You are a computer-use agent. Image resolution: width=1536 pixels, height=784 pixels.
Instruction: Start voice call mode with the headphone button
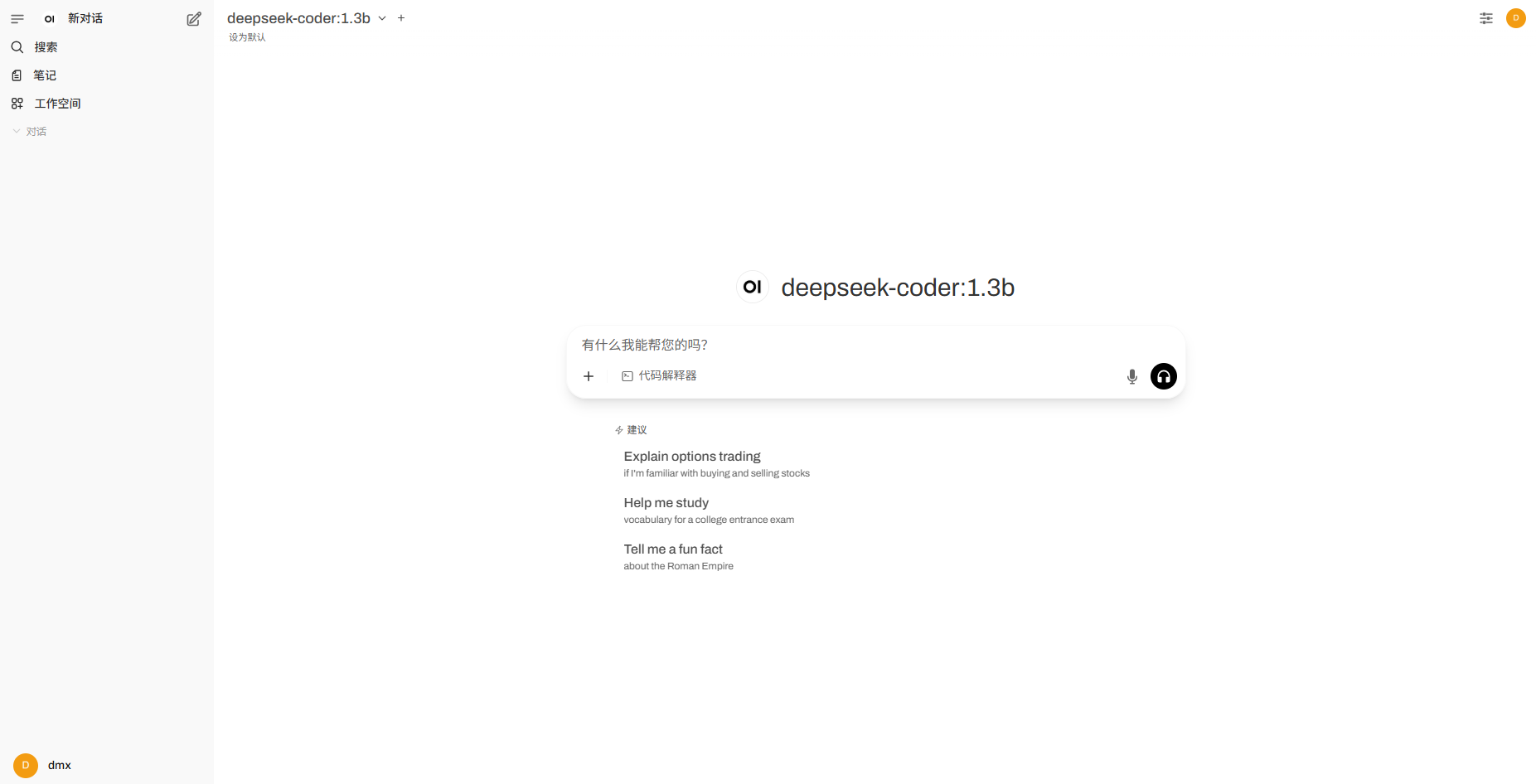(x=1164, y=376)
